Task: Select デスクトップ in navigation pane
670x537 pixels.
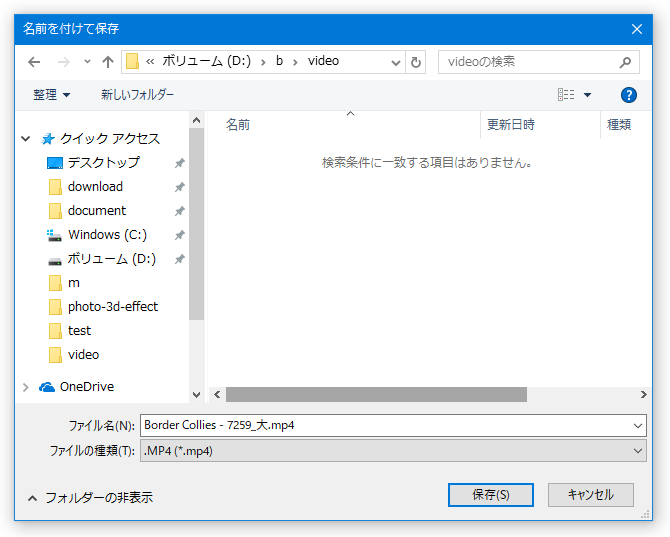Action: pos(104,163)
